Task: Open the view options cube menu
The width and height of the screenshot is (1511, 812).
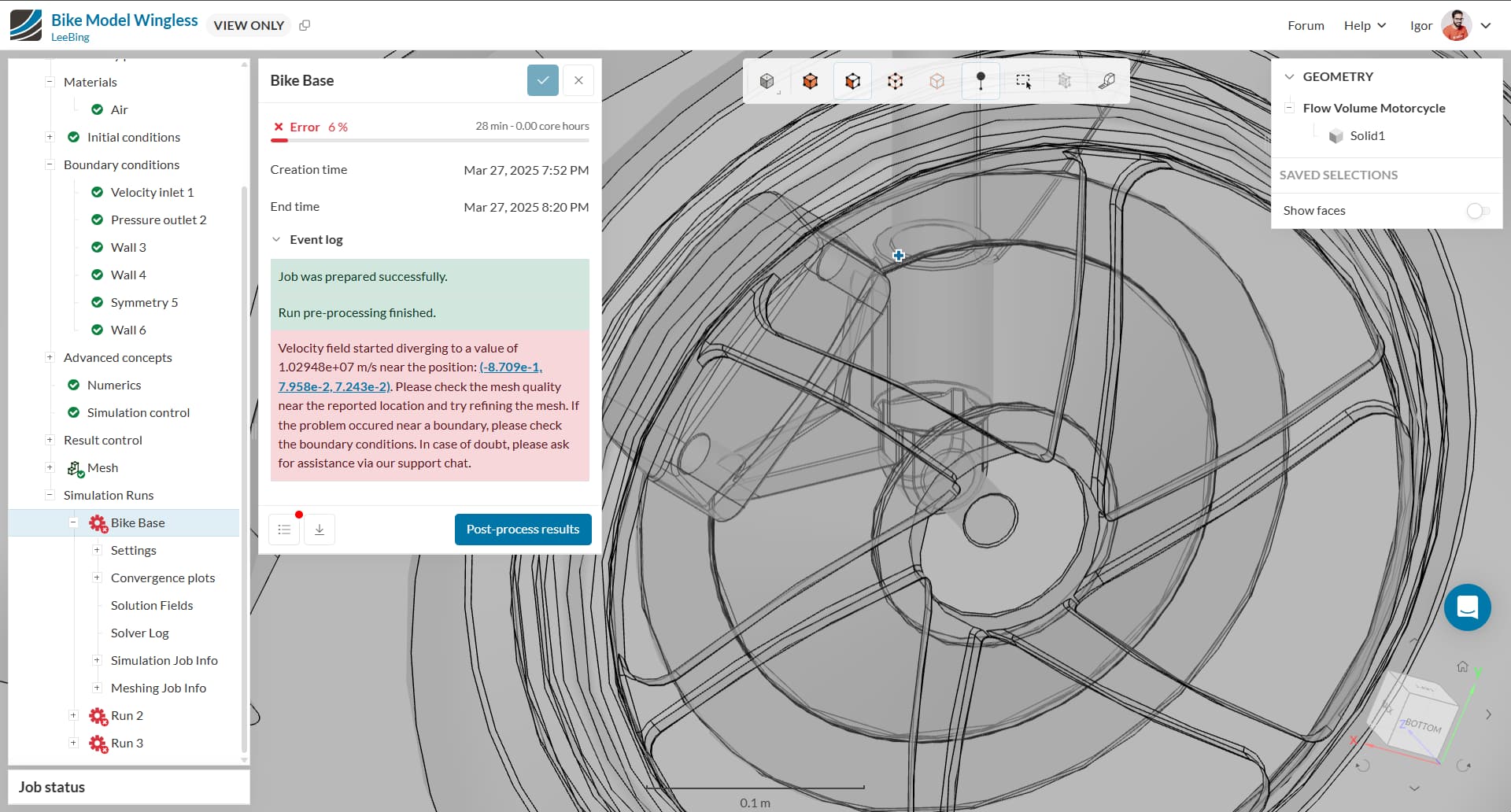Action: pos(767,81)
